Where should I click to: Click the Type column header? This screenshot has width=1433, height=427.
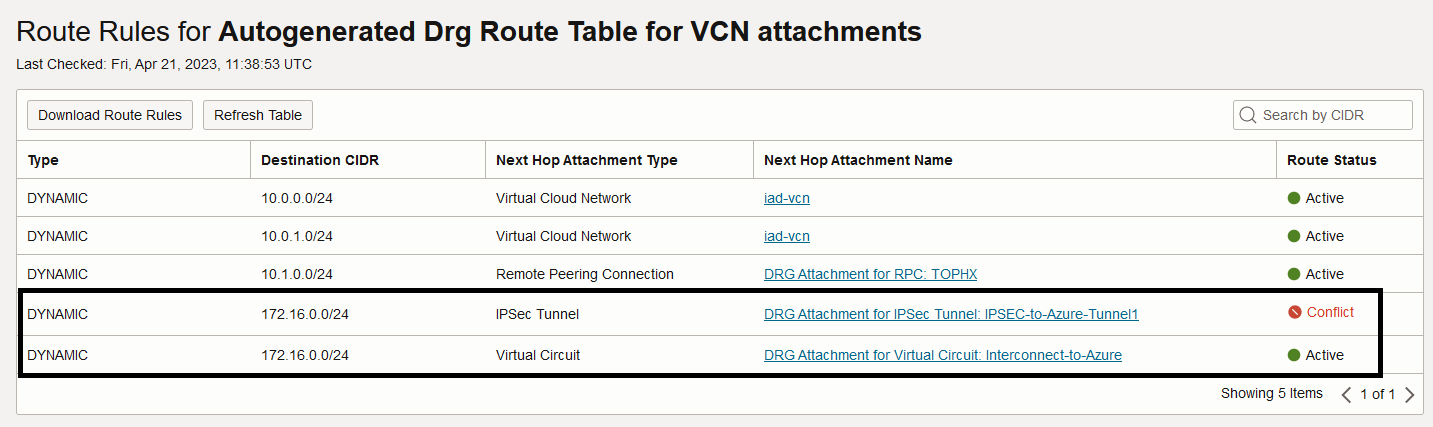click(43, 160)
